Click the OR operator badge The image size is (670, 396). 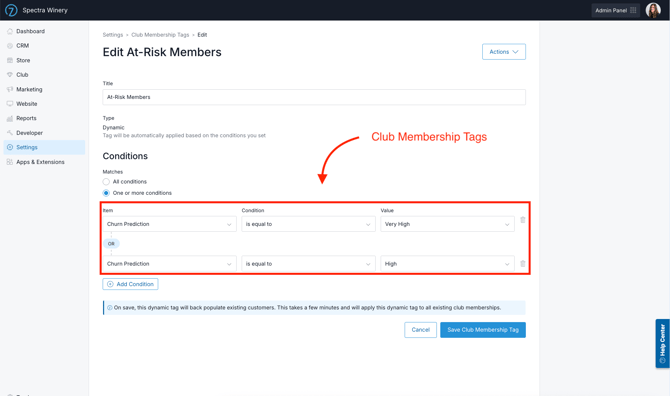click(111, 243)
